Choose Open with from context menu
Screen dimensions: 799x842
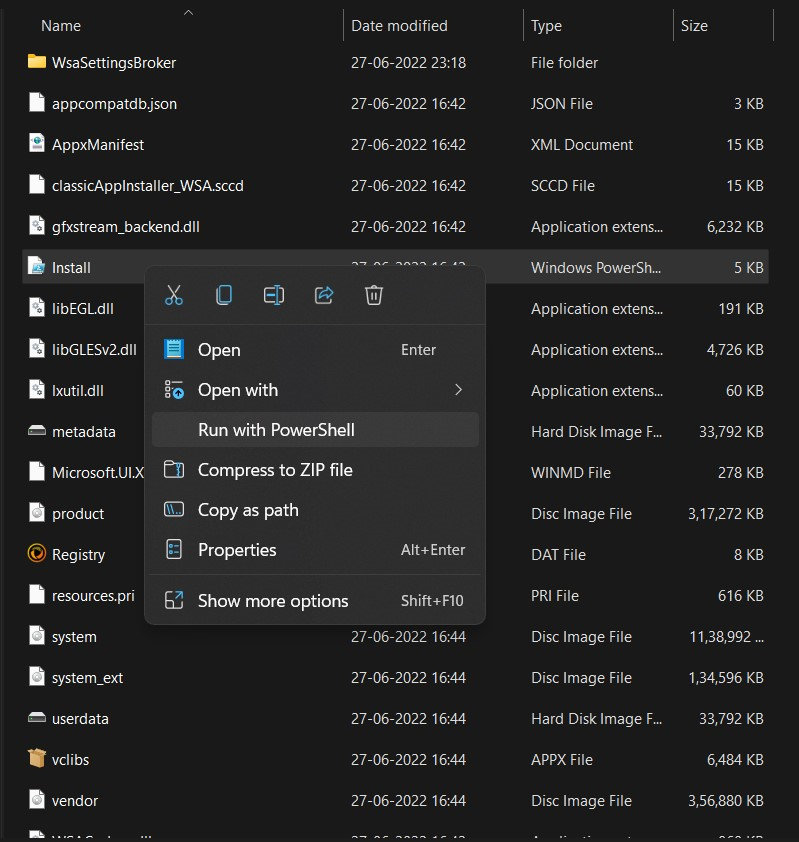click(x=315, y=390)
